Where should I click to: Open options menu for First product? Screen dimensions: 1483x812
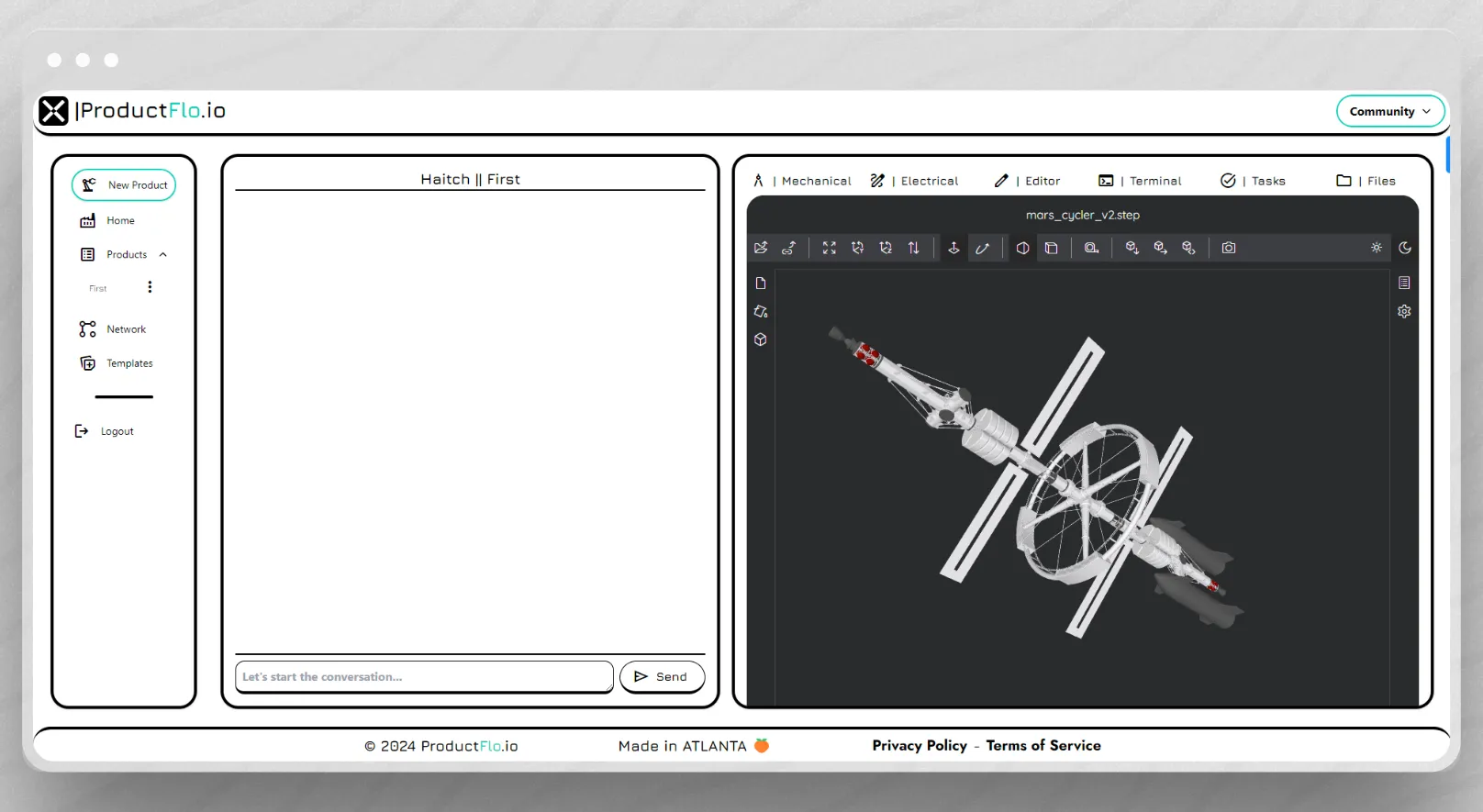click(150, 287)
